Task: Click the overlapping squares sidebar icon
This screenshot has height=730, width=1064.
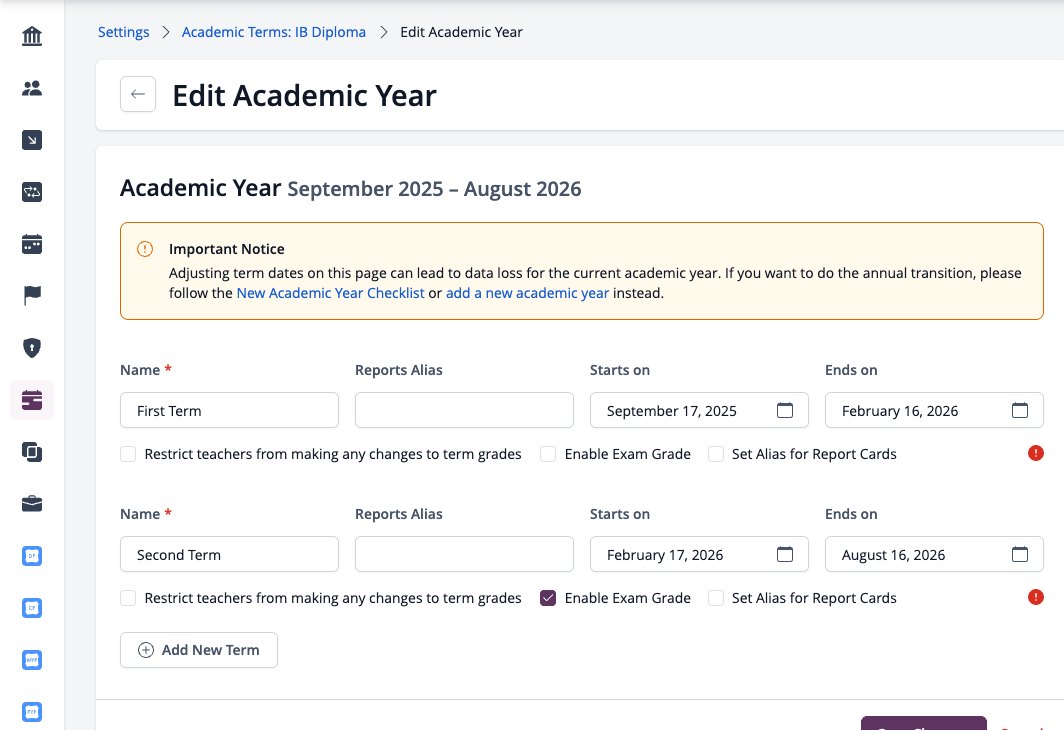Action: coord(32,452)
